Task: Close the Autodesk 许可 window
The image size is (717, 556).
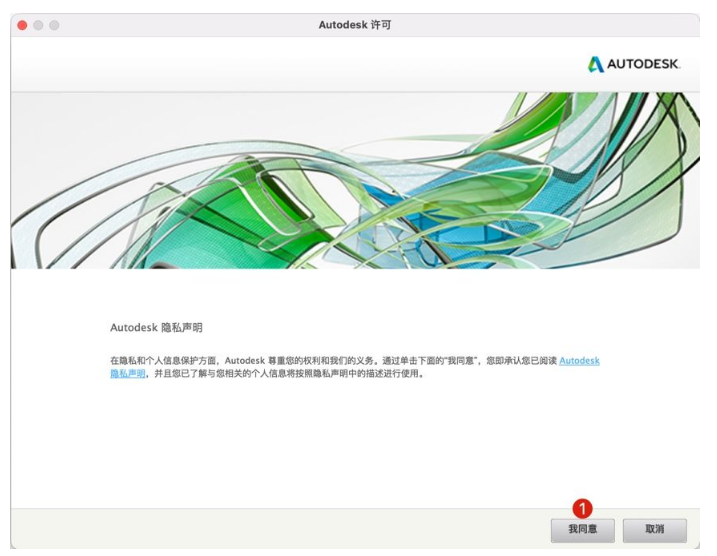Action: tap(22, 25)
